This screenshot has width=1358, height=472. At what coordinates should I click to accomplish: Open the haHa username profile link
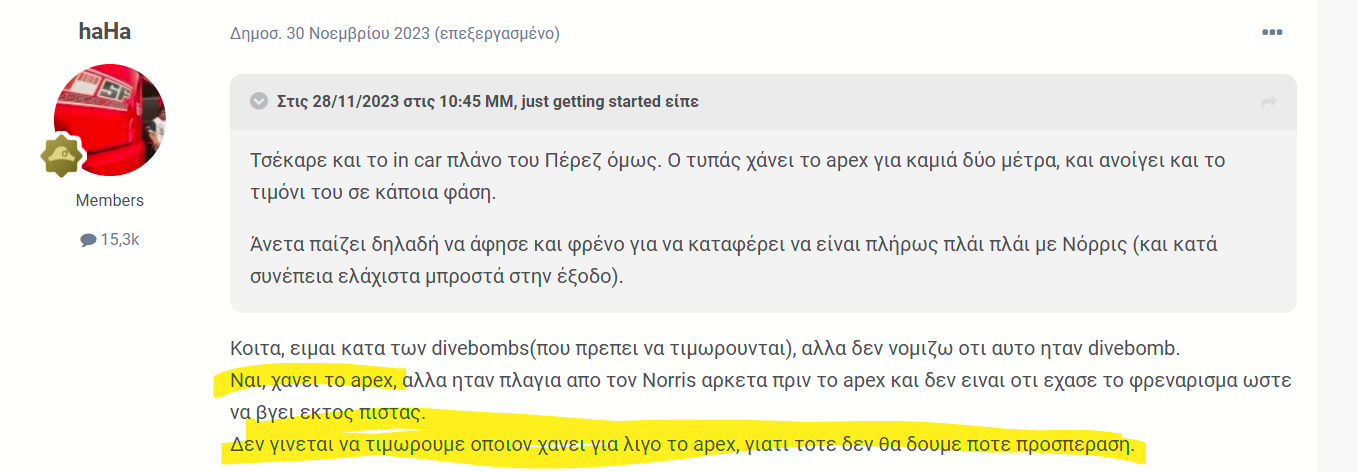tap(104, 31)
